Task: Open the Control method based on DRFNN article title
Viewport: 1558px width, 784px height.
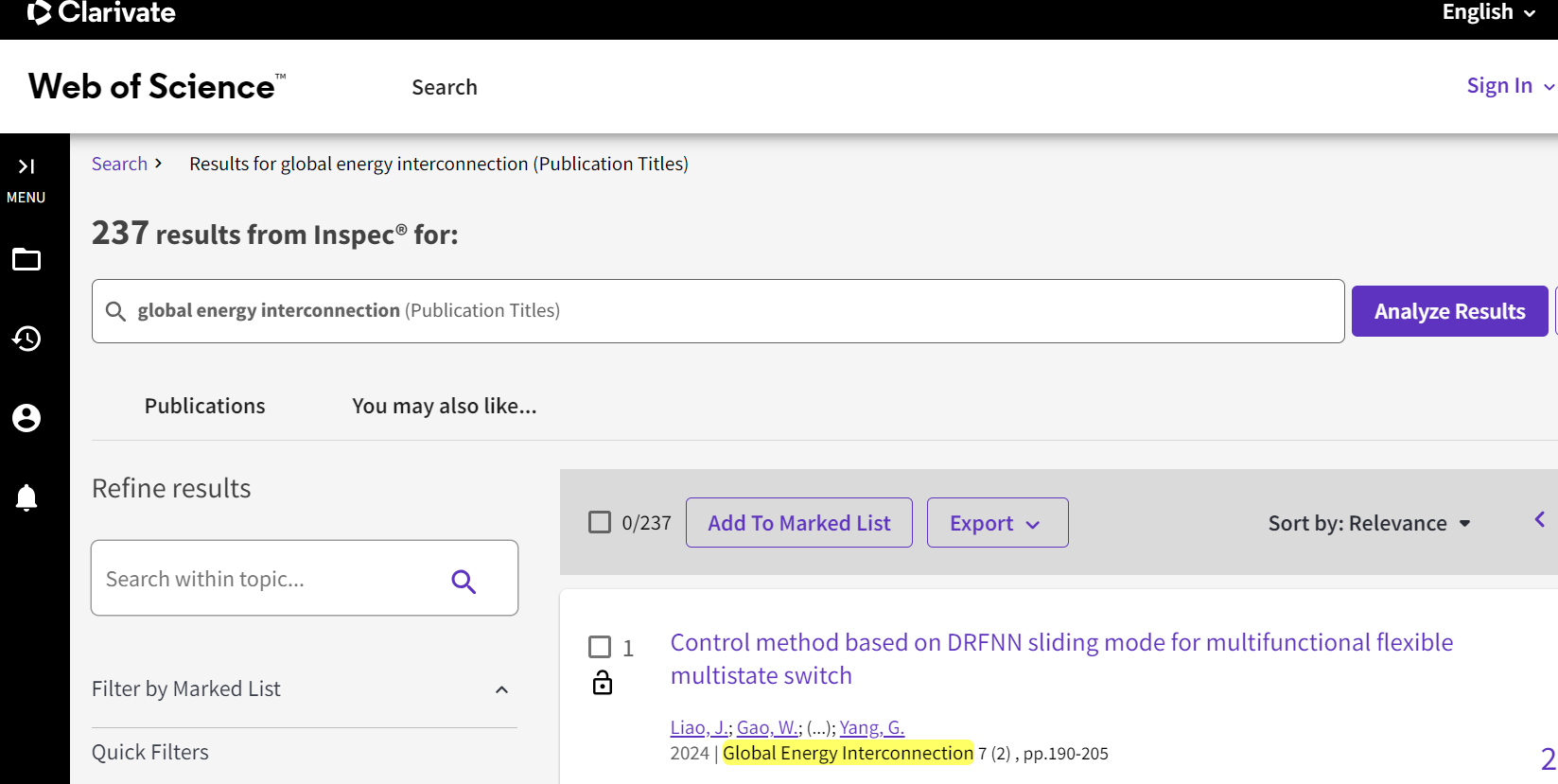Action: point(1061,659)
